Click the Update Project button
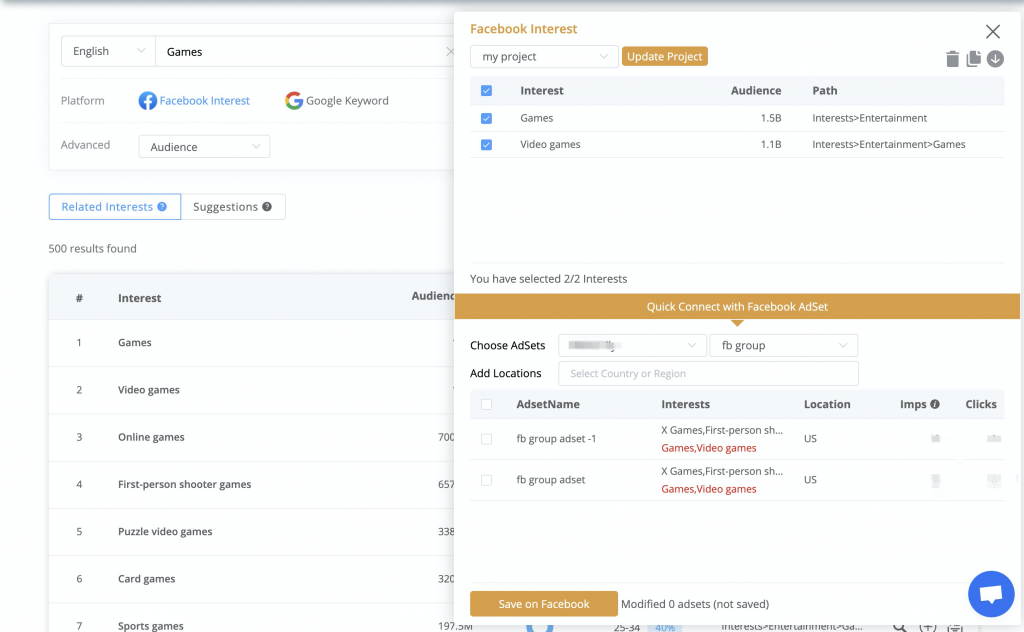1024x632 pixels. pyautogui.click(x=665, y=56)
